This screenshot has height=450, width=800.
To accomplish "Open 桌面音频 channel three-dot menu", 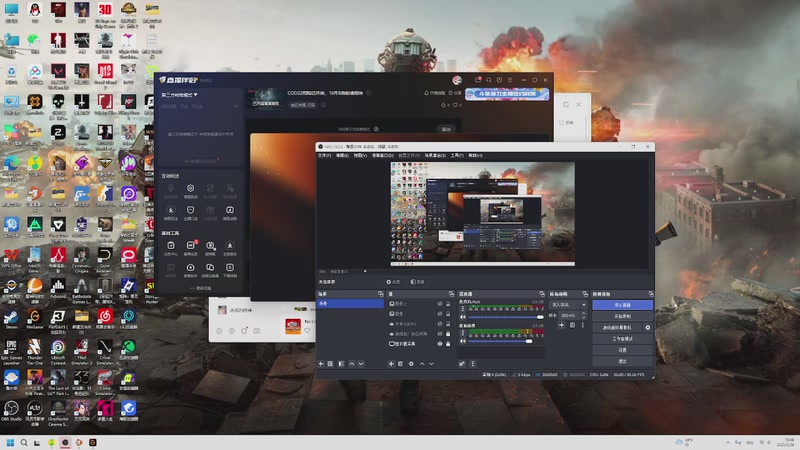I will (x=463, y=333).
